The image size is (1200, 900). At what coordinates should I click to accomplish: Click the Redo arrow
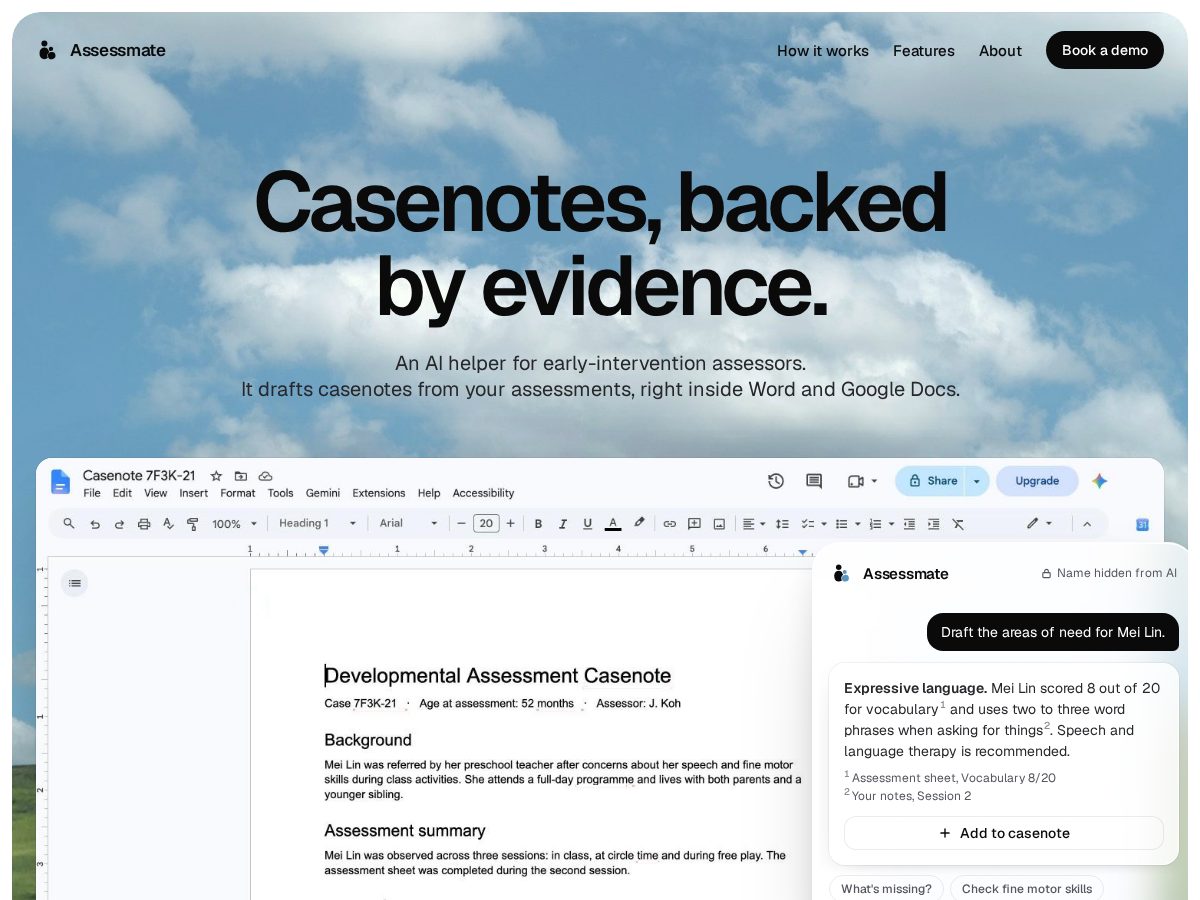[119, 523]
